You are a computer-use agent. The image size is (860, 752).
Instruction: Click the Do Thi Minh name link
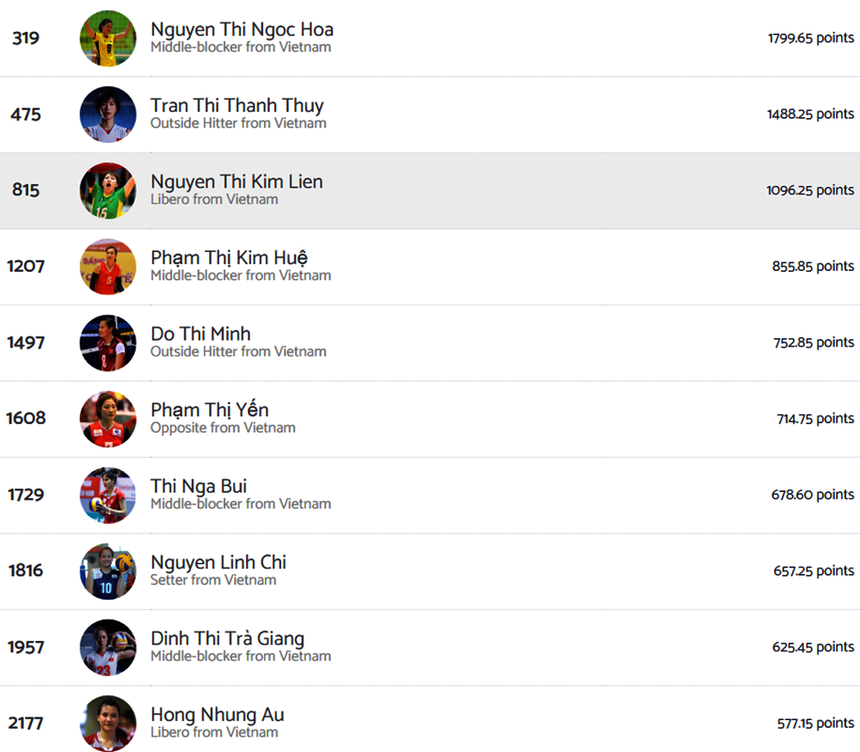pos(200,334)
